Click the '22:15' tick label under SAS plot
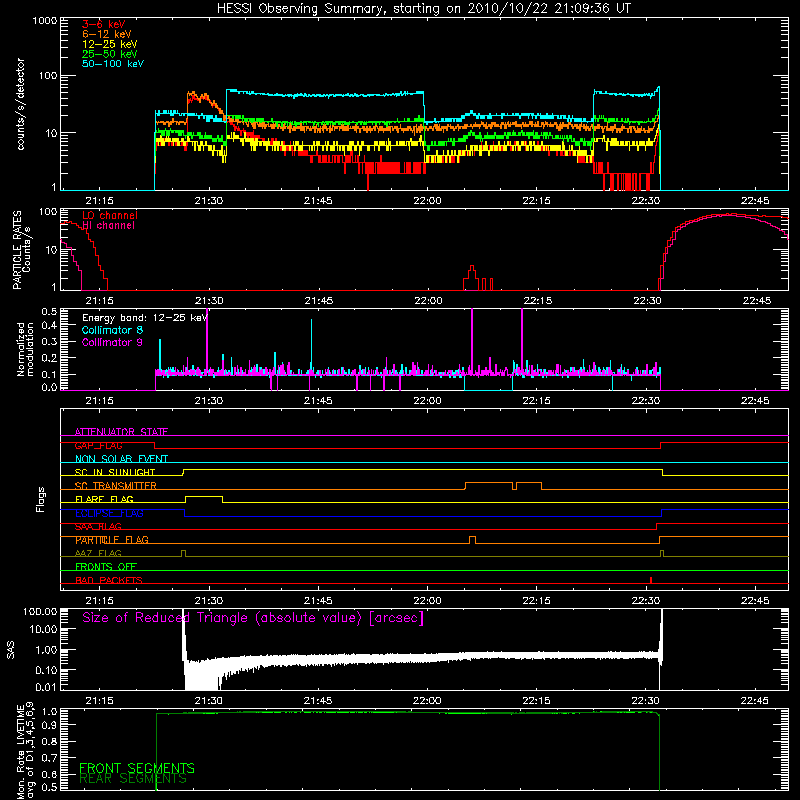Screen dimensions: 800x800 (536, 701)
